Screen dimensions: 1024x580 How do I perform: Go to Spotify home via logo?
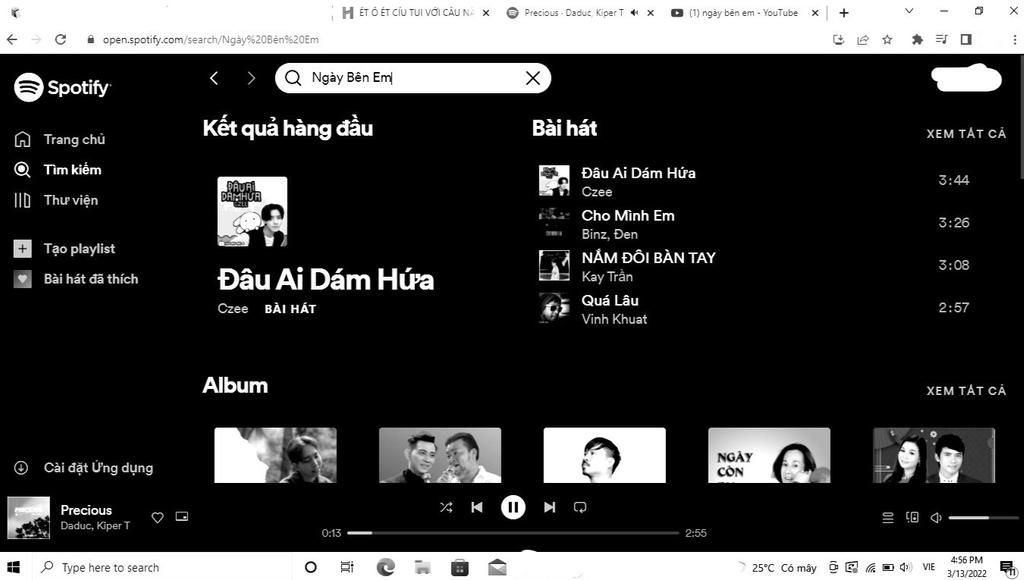pos(62,87)
